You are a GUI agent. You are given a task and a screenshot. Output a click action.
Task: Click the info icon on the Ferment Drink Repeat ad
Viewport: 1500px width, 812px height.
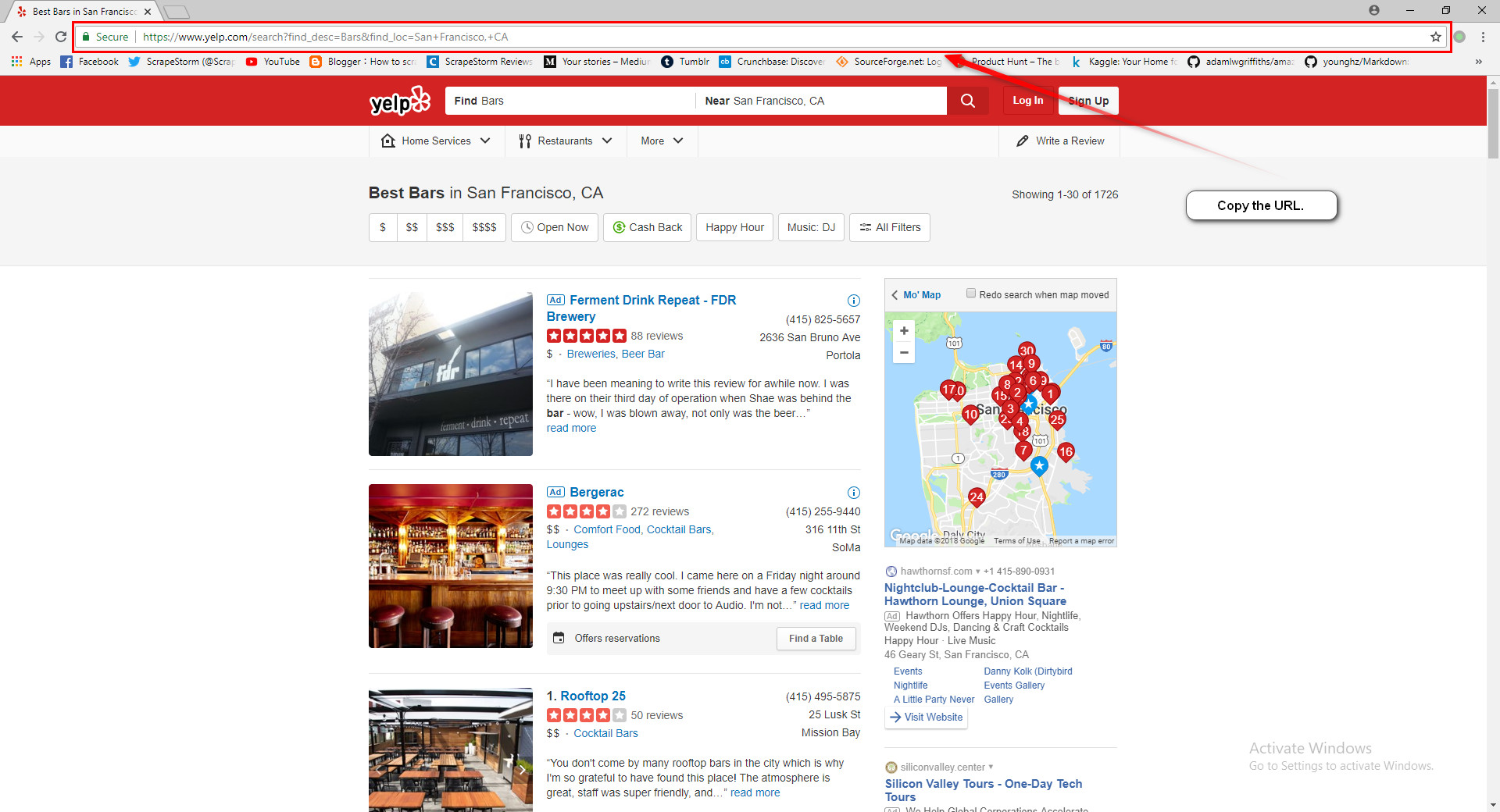coord(854,301)
